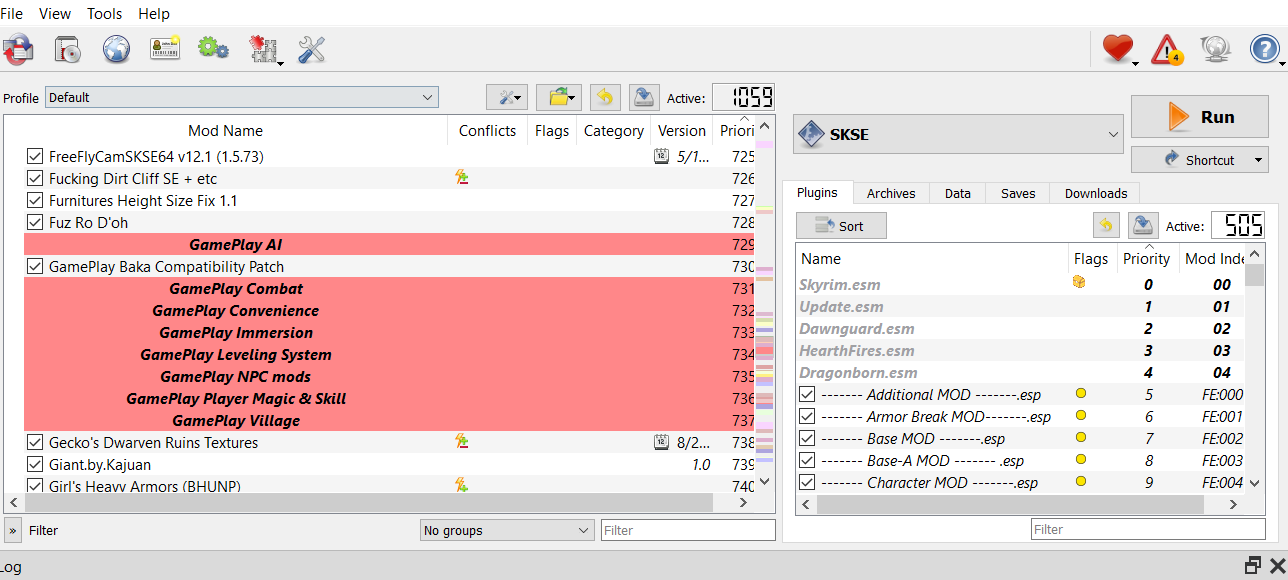Toggle the Fucking Dirt Cliff SE checkbox
Viewport: 1288px width, 580px height.
click(35, 178)
